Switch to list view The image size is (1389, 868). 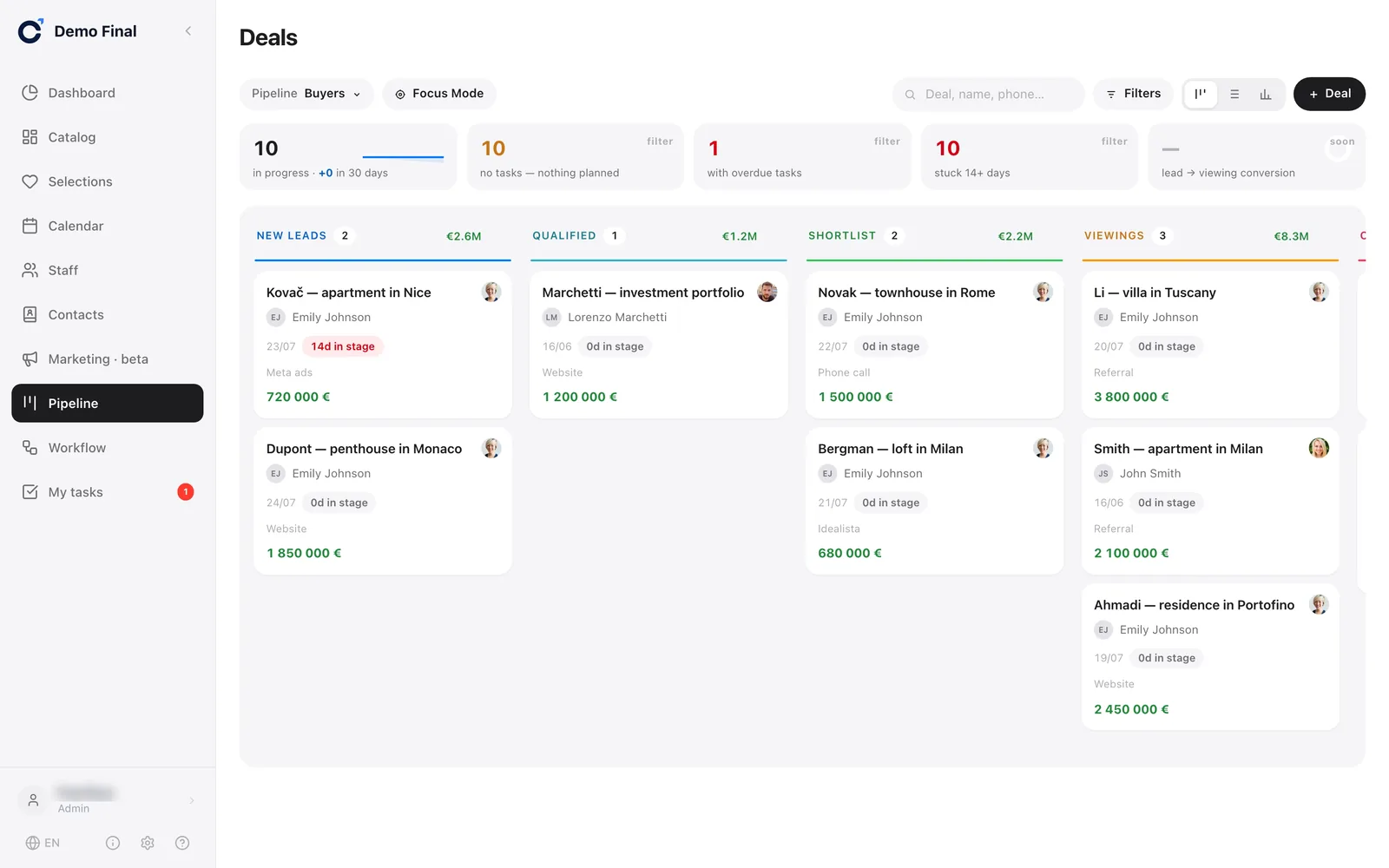pos(1234,94)
